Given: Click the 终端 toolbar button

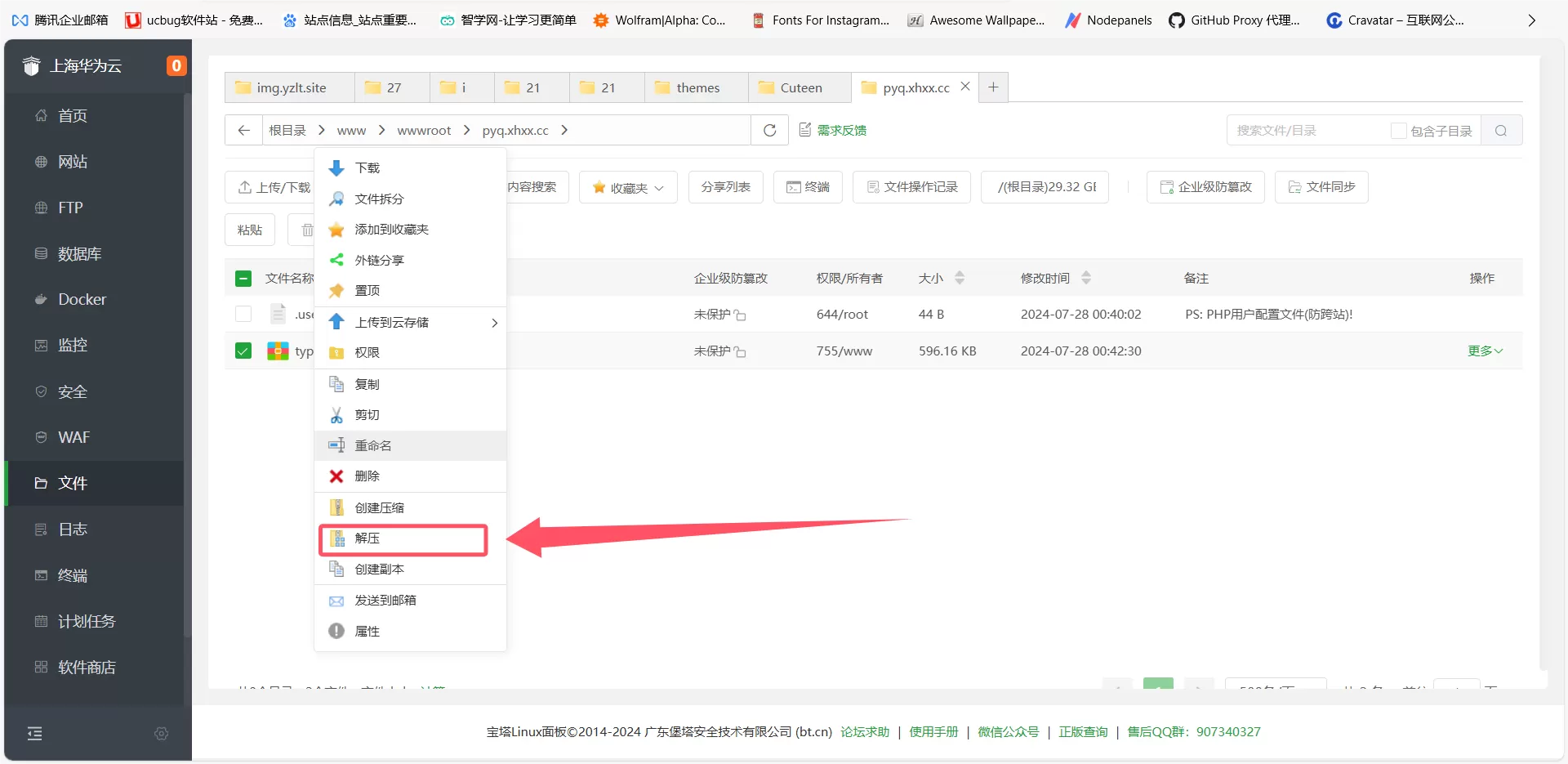Looking at the screenshot, I should click(x=808, y=187).
